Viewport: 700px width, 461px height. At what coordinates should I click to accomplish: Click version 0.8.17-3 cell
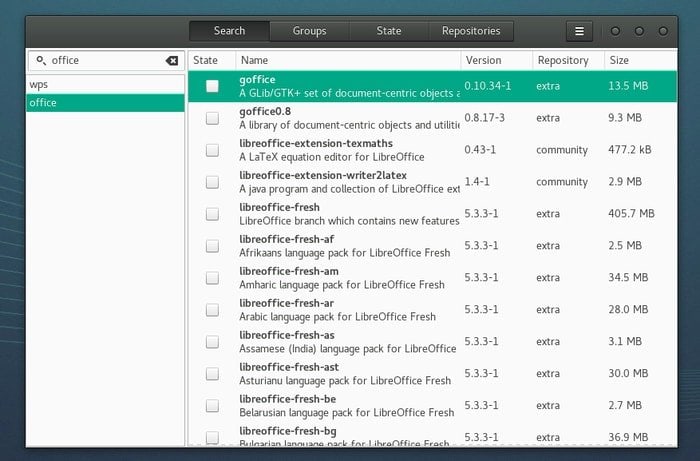coord(484,118)
